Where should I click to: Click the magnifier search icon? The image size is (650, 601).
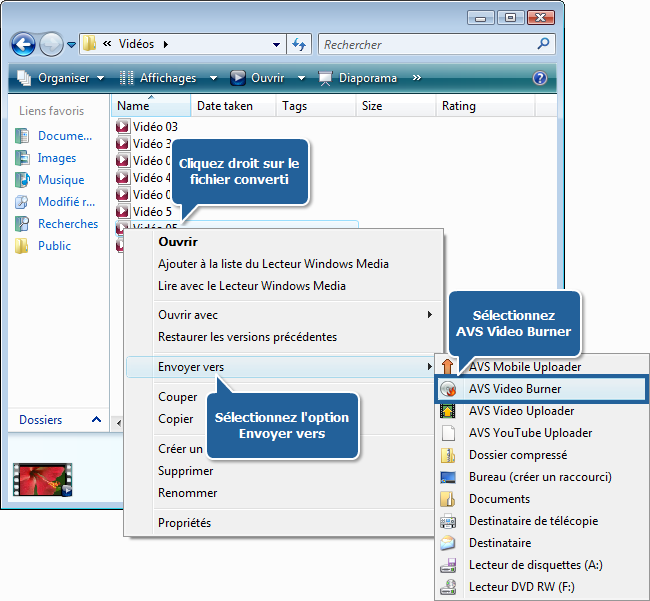coord(543,44)
